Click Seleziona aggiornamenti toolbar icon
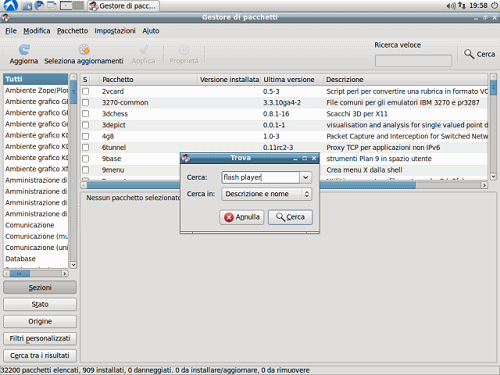This screenshot has width=500, height=375. [84, 49]
